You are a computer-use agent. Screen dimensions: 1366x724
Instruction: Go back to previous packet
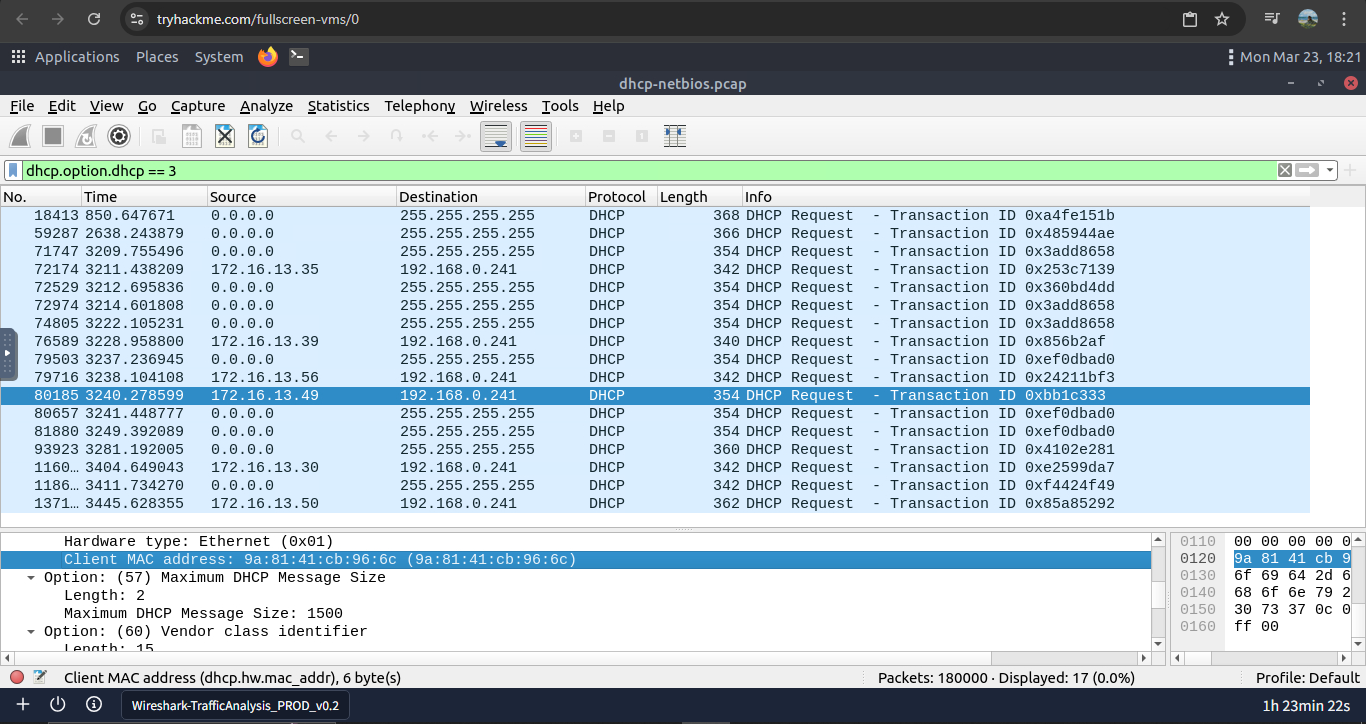coord(331,136)
